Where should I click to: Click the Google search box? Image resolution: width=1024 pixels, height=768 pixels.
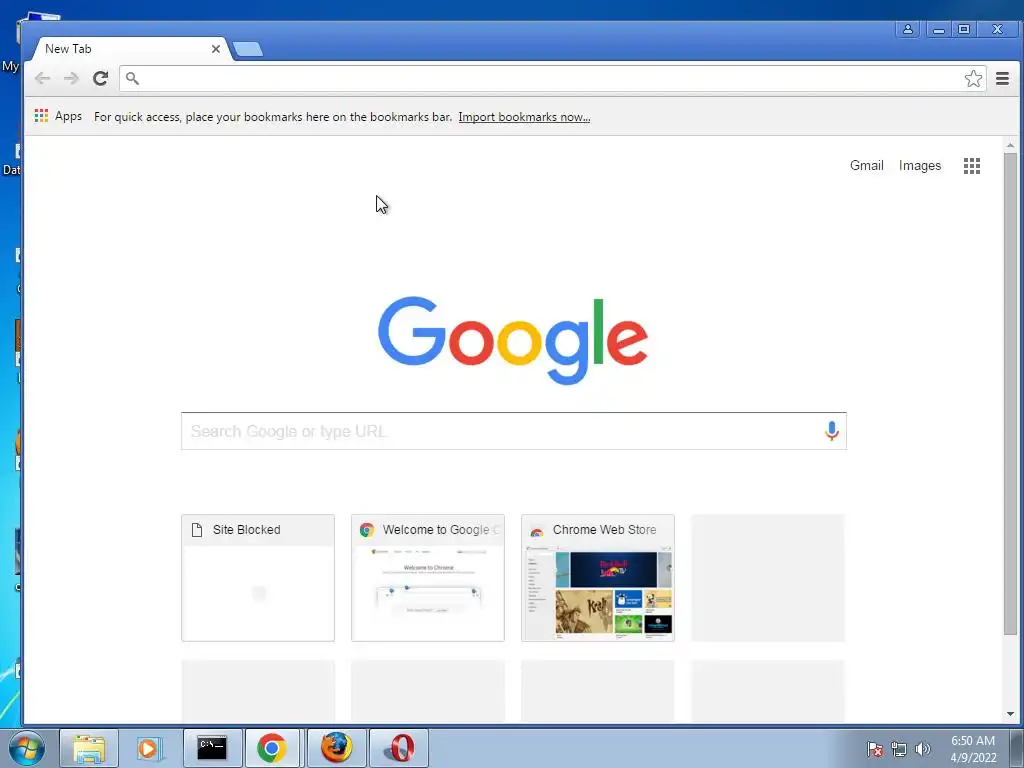pyautogui.click(x=514, y=431)
